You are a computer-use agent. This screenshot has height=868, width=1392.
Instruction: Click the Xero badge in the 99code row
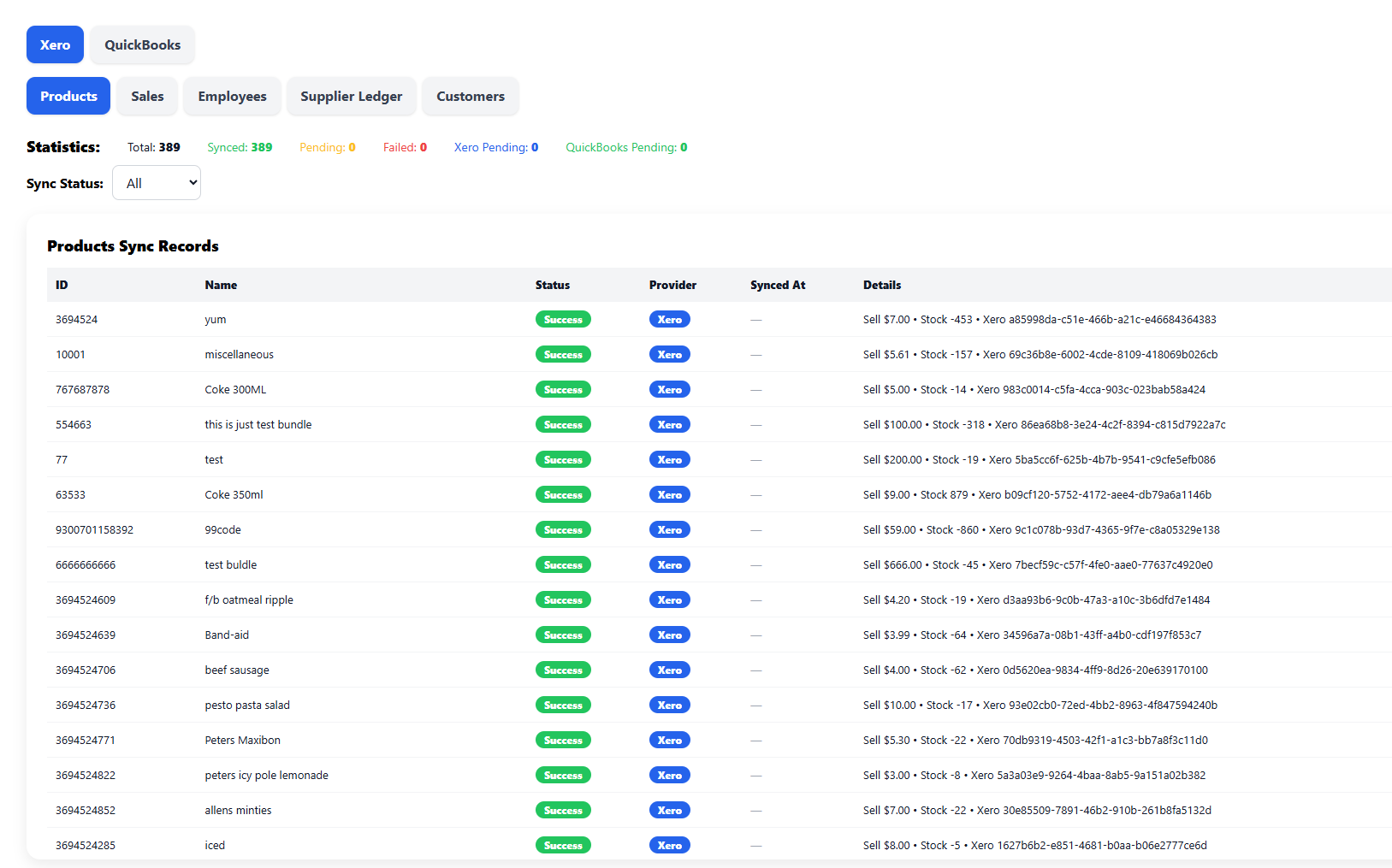point(670,529)
